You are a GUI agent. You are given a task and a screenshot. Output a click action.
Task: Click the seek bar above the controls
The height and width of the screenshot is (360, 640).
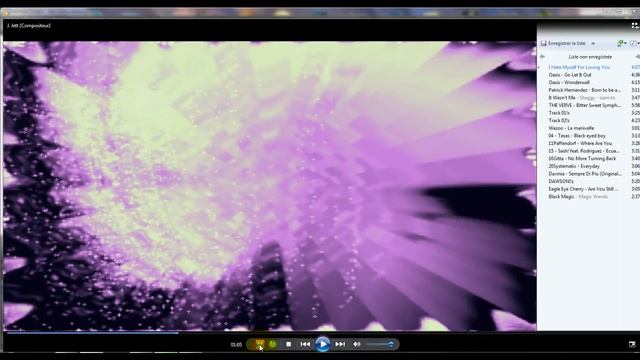[x=269, y=333]
